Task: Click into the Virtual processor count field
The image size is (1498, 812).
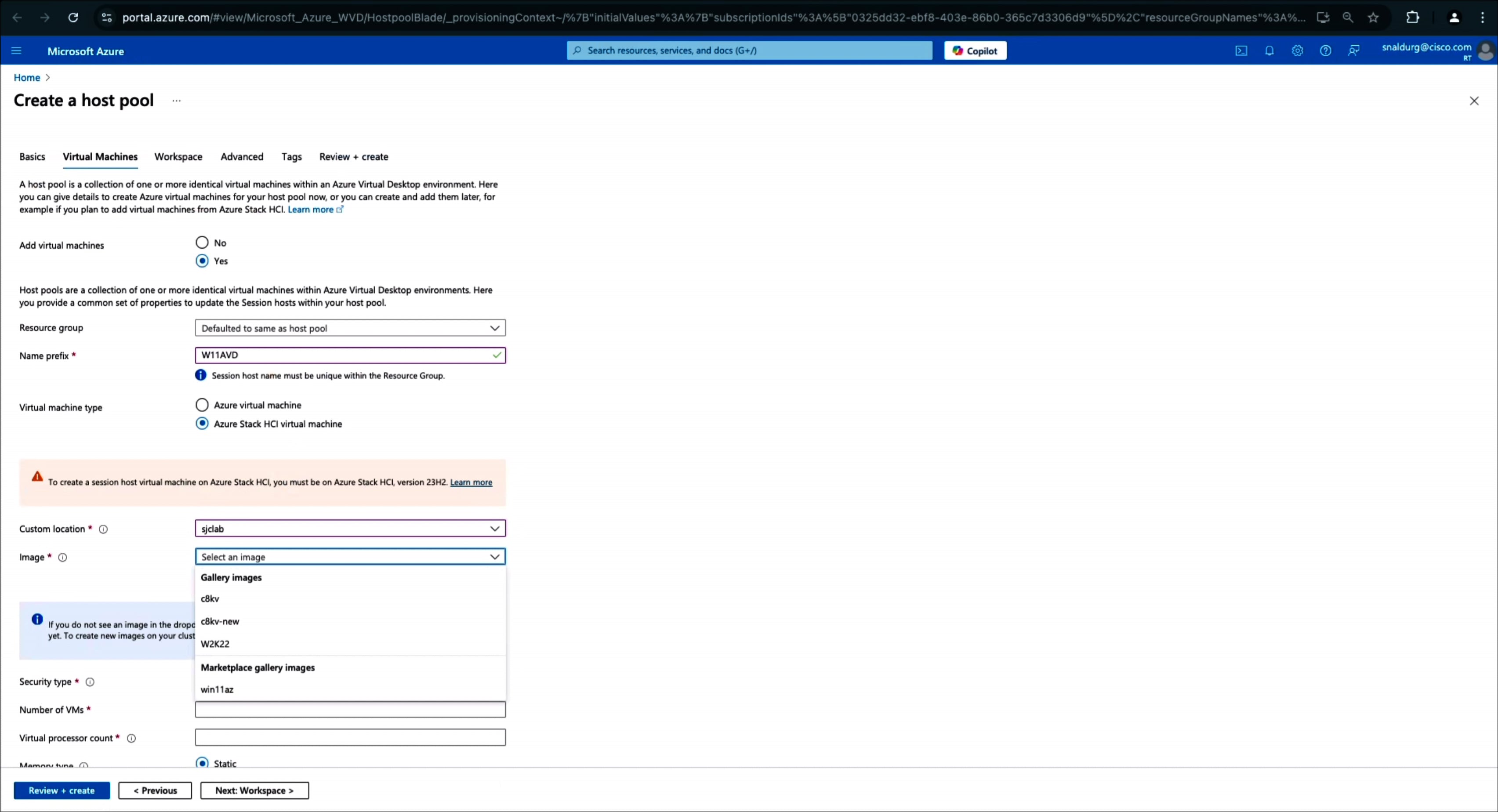Action: [x=350, y=738]
